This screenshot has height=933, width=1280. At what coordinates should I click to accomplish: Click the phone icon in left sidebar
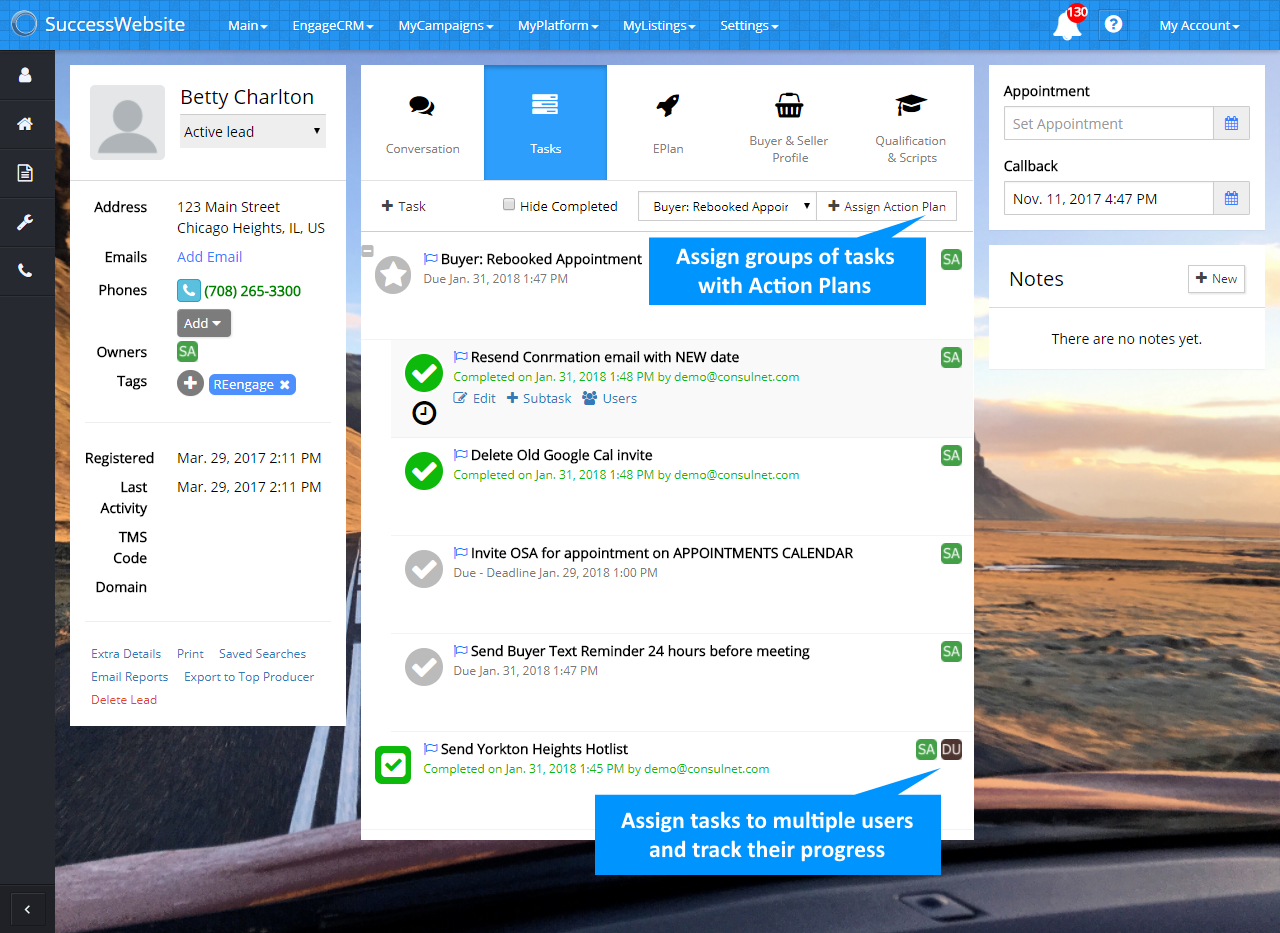pyautogui.click(x=26, y=271)
